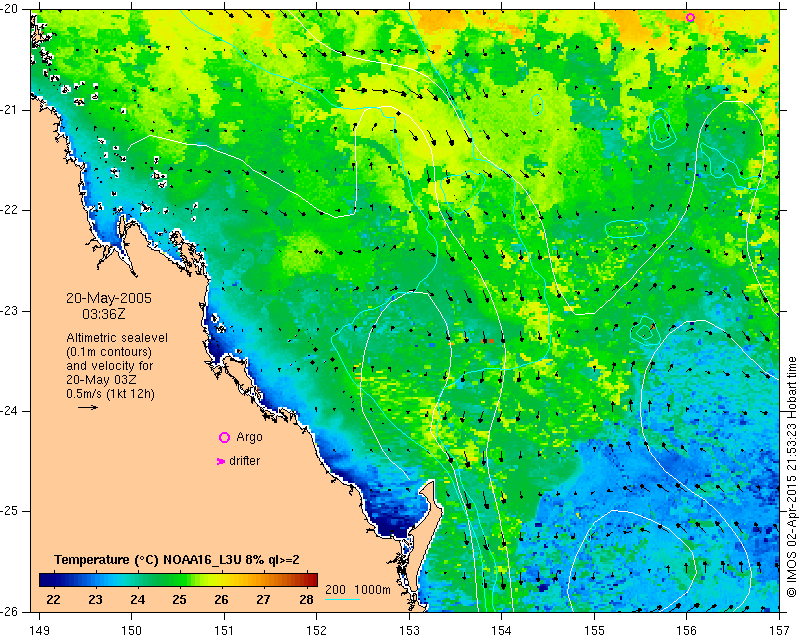Click the longitude axis label 153
This screenshot has height=640, width=800.
[x=409, y=630]
